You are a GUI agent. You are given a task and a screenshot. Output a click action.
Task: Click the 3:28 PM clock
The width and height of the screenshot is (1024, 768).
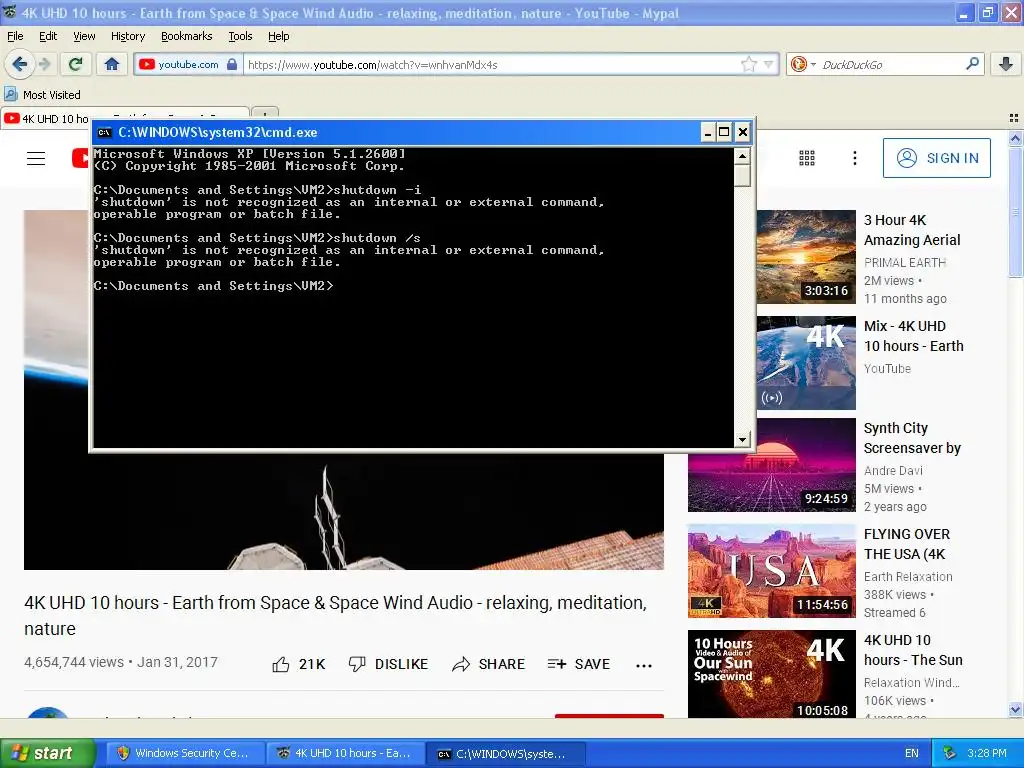pos(987,753)
